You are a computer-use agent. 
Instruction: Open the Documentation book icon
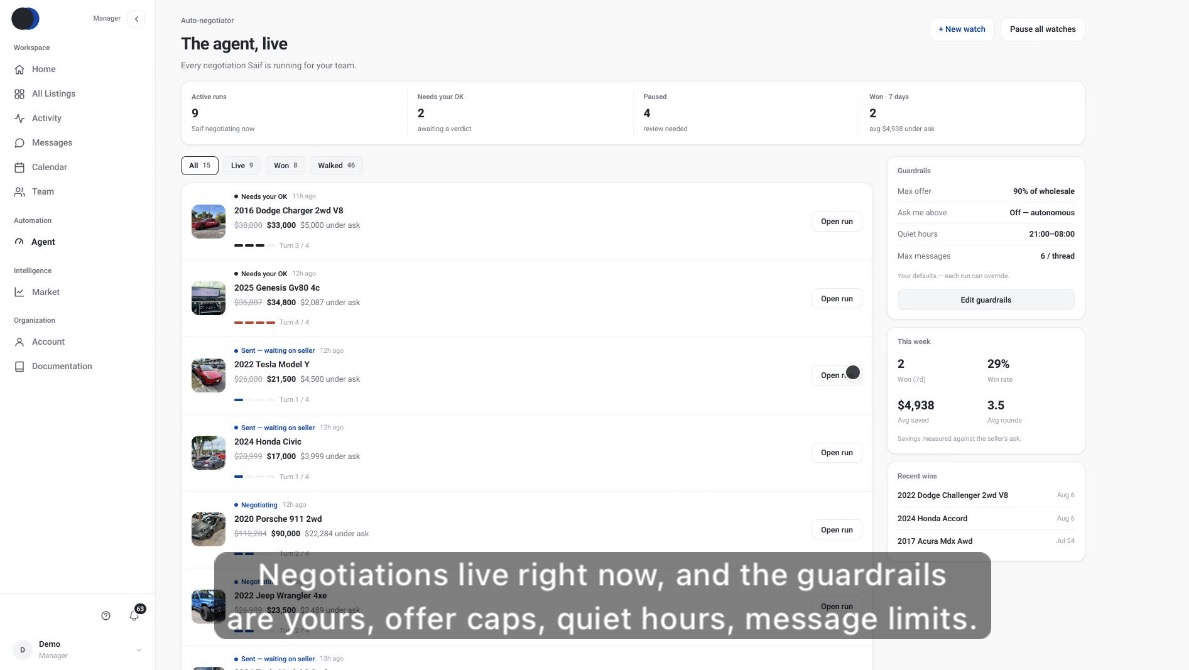19,366
